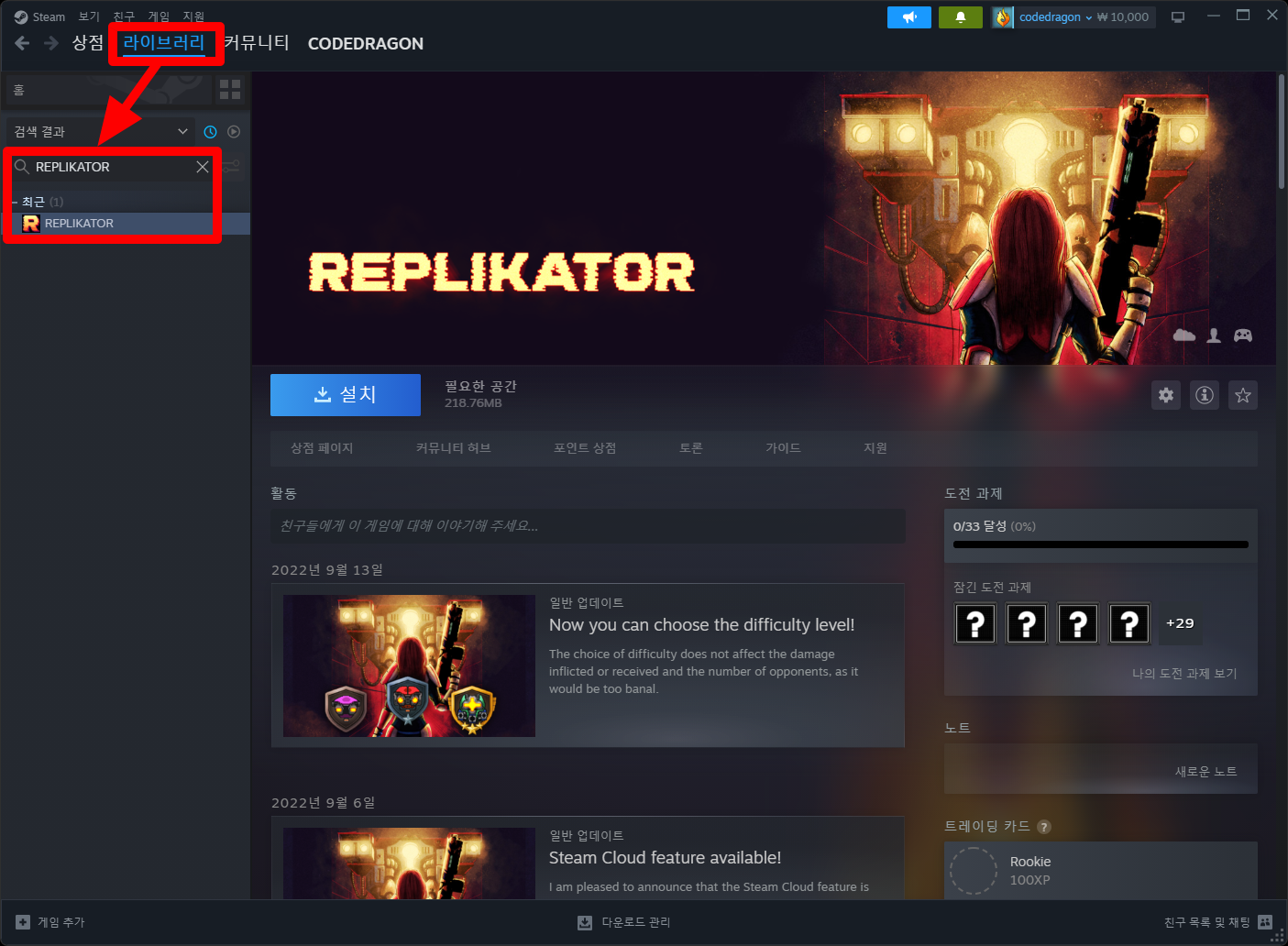Open the 토론 link
The width and height of the screenshot is (1288, 946).
(x=691, y=448)
